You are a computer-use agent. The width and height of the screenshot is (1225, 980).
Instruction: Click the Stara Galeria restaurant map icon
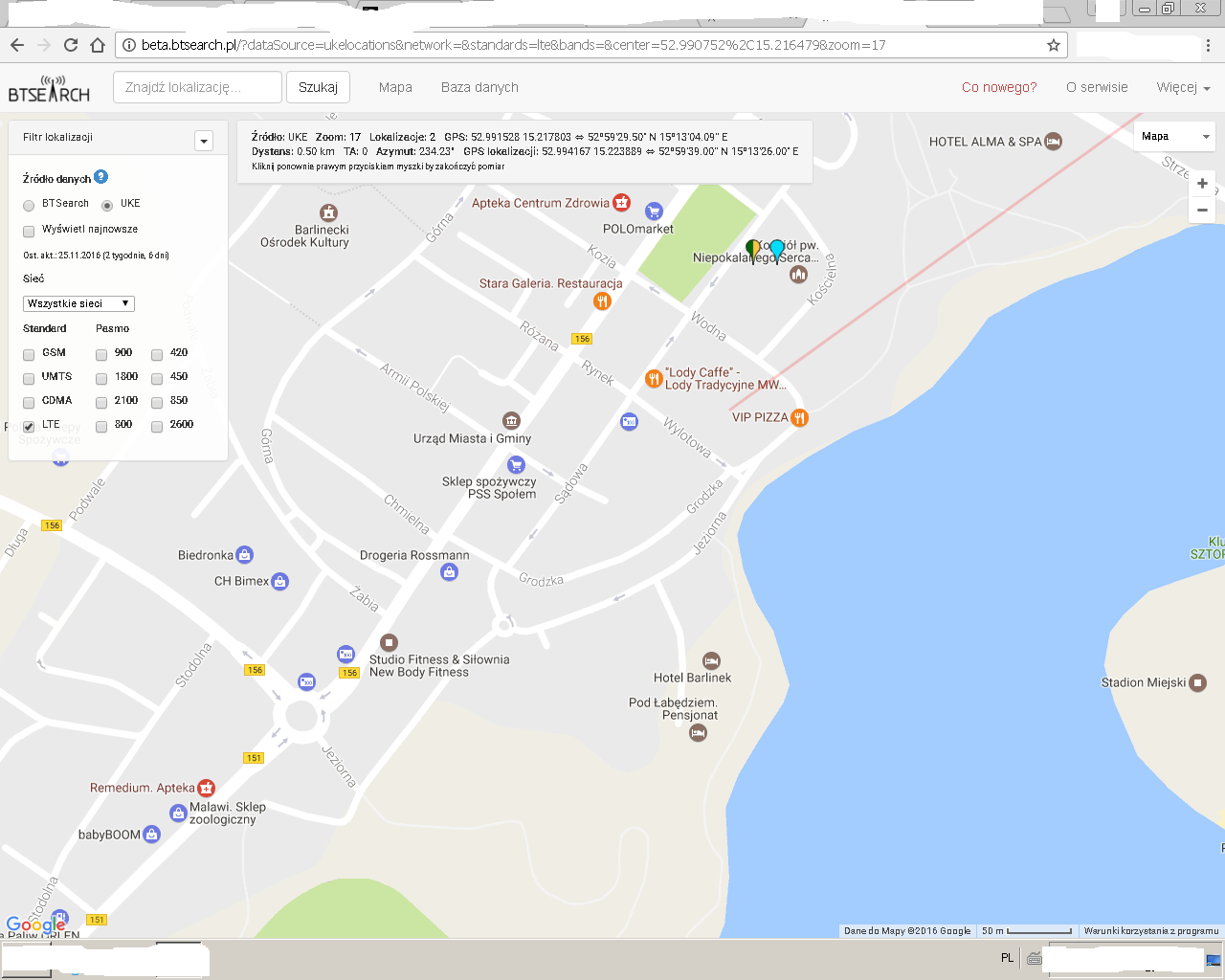point(602,301)
